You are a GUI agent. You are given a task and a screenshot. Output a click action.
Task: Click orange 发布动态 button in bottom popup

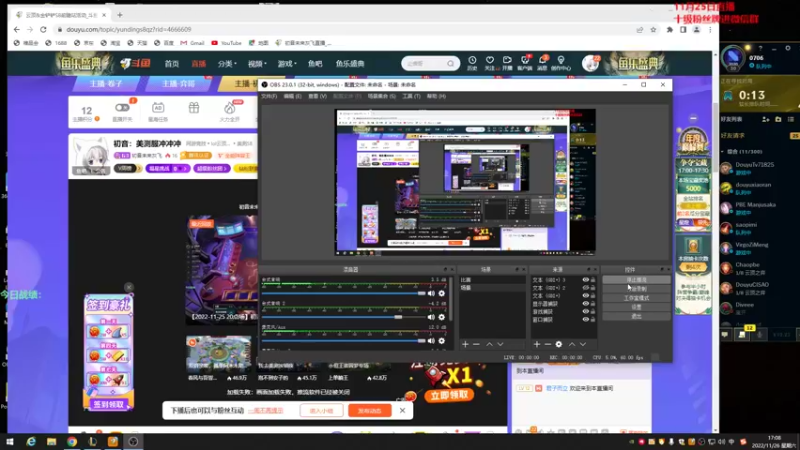coord(370,410)
